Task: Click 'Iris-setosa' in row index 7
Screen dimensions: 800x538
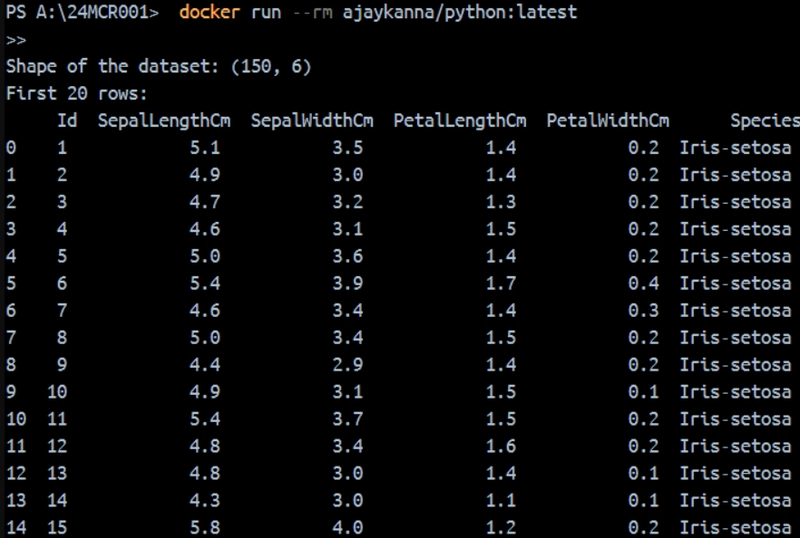Action: [x=735, y=337]
